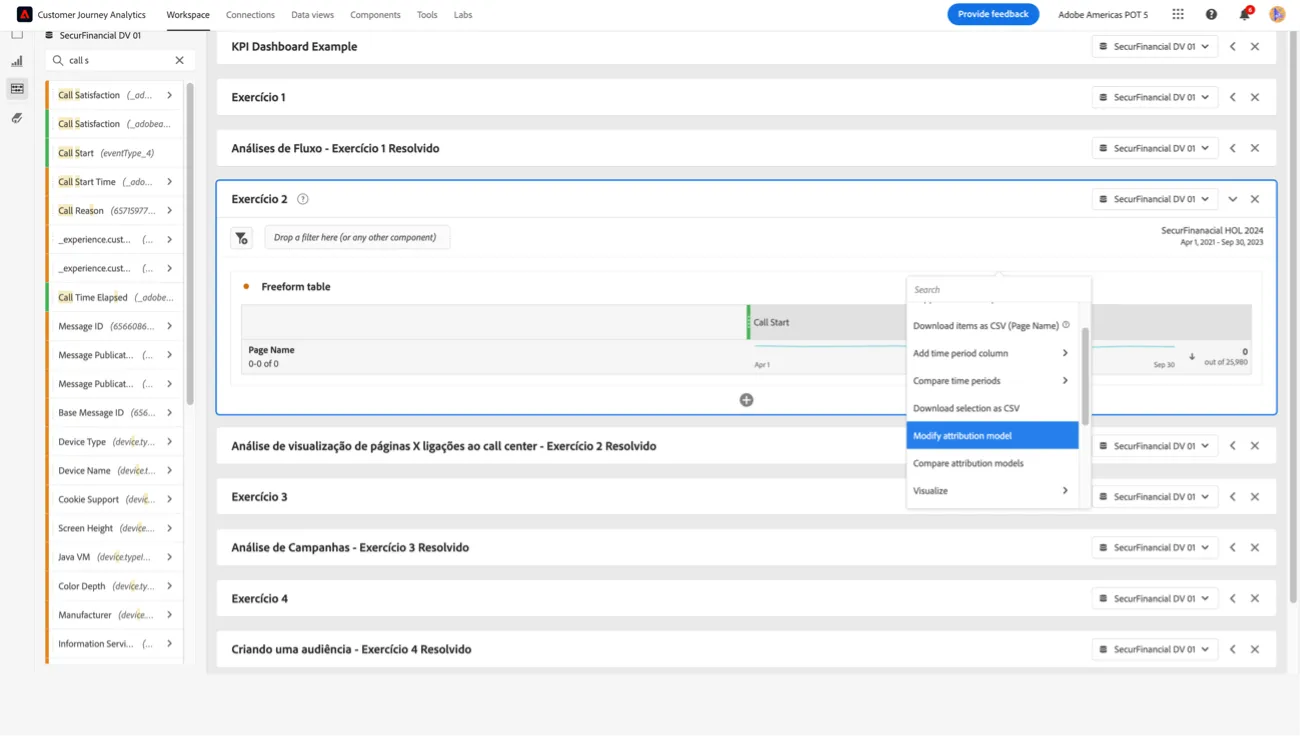Click the Adobe logo icon
Screen dimensions: 1304x739
click(x=25, y=14)
